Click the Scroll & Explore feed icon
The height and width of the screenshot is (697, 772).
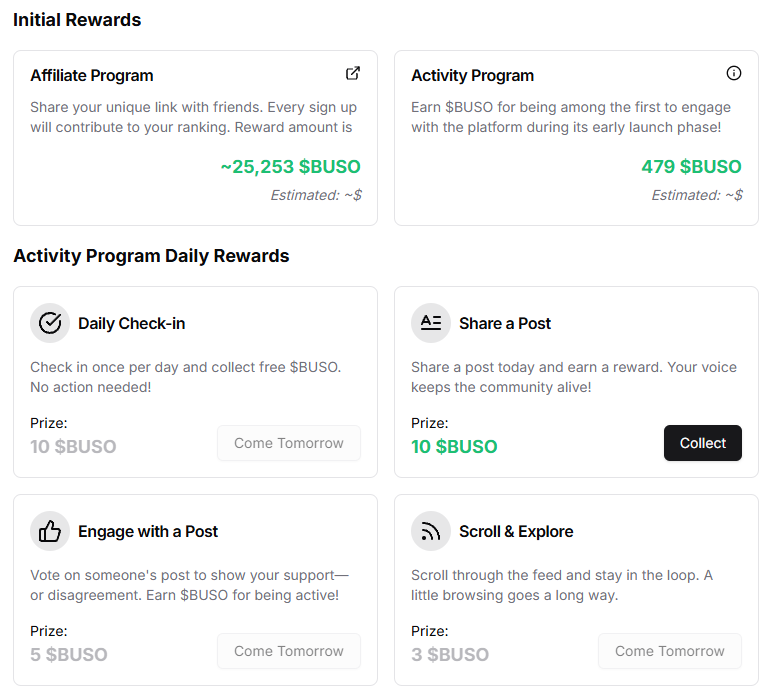pos(431,531)
